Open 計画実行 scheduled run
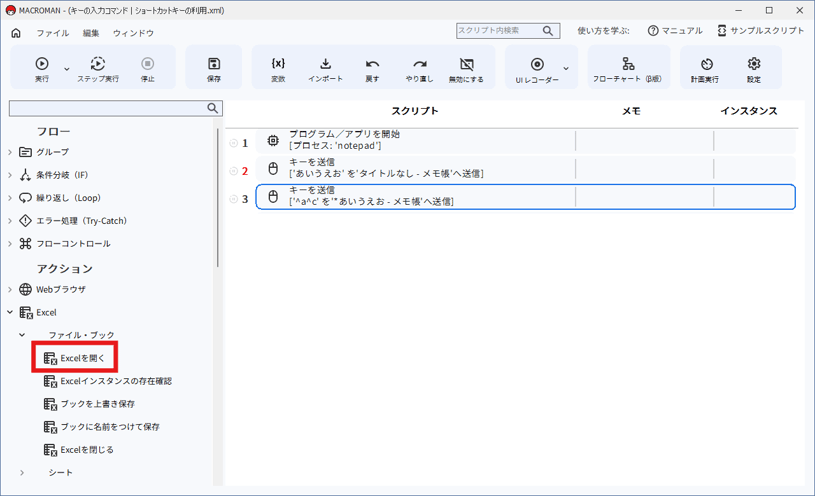Viewport: 815px width, 496px height. (x=705, y=69)
